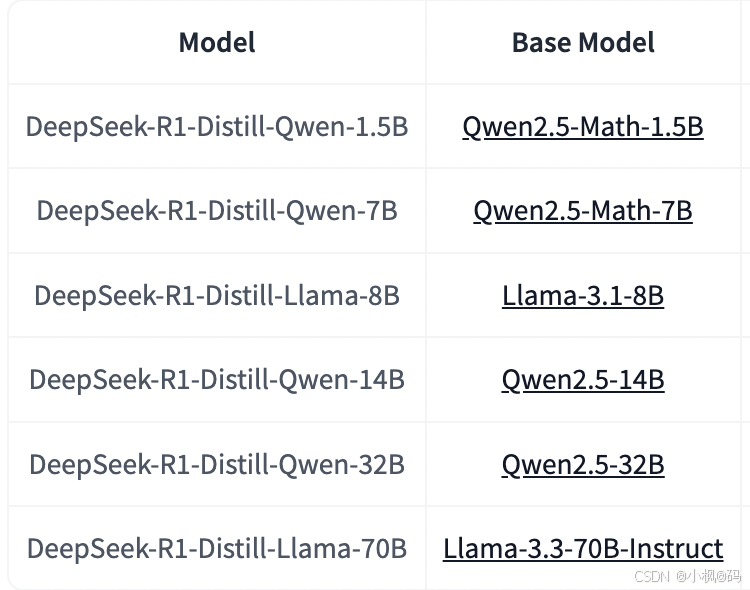Click the CSDN watermark text
750x590 pixels.
651,576
